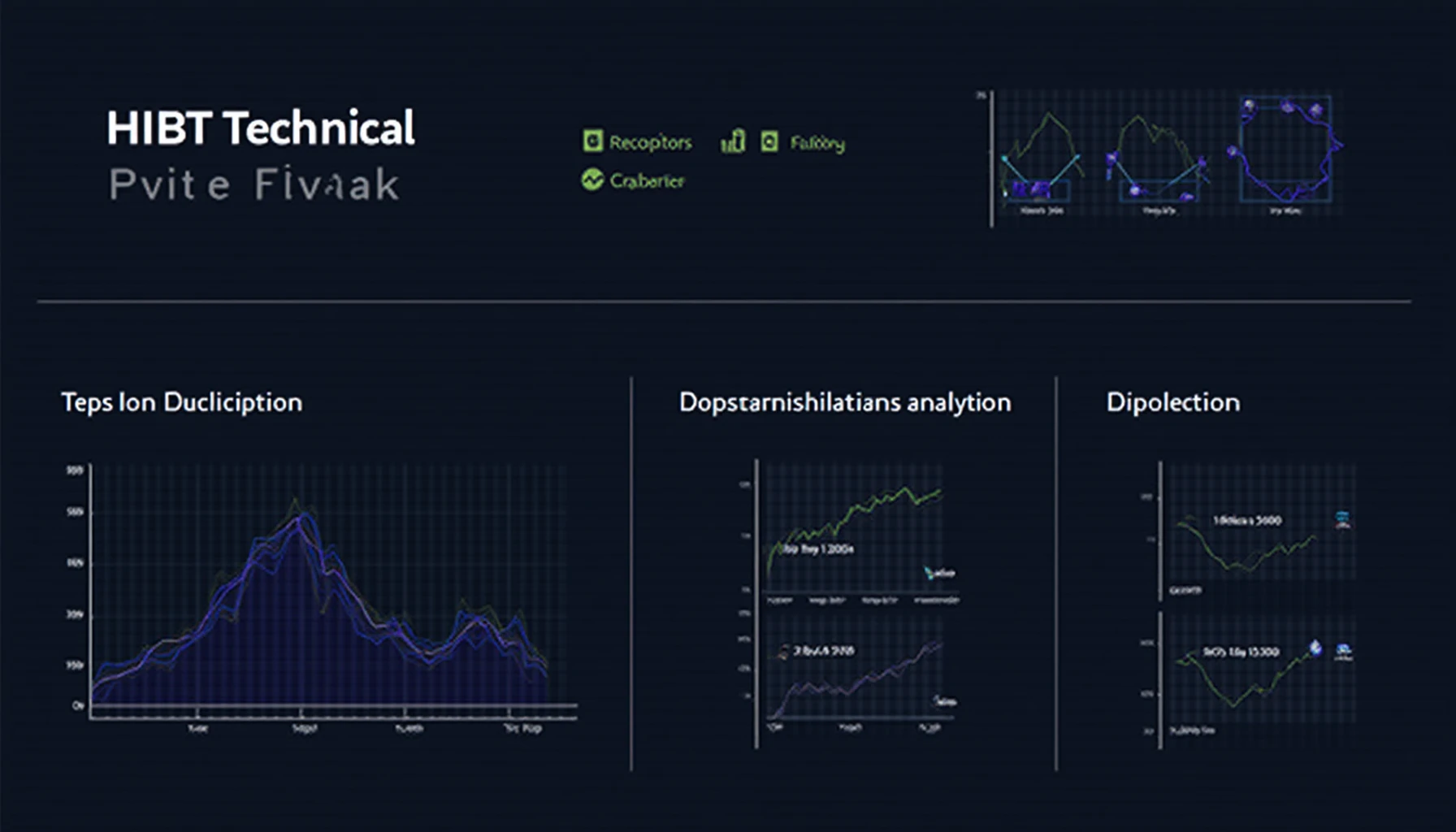Click the green bar chart icon
This screenshot has height=832, width=1456.
coord(733,141)
